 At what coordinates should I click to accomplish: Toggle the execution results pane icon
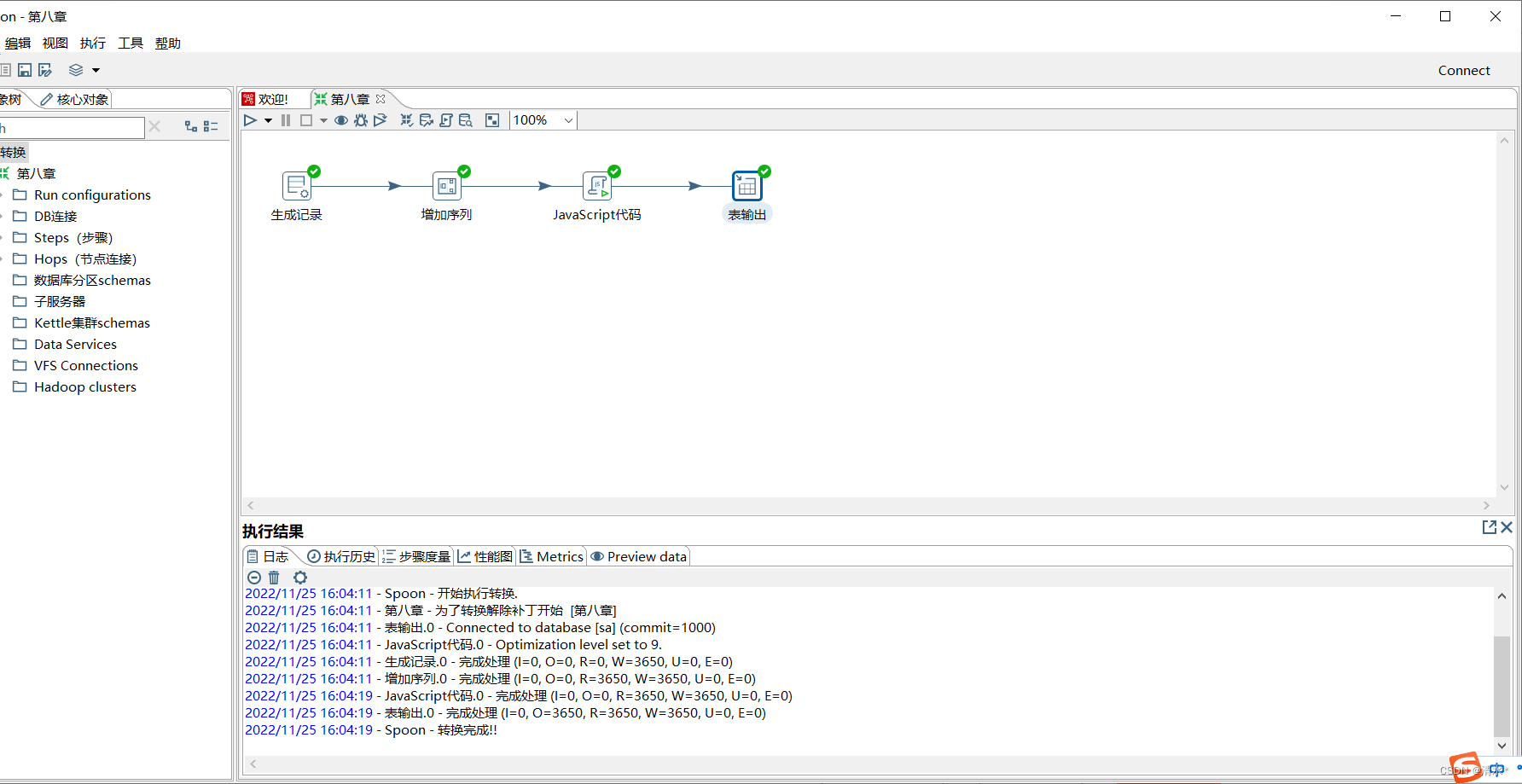[492, 120]
